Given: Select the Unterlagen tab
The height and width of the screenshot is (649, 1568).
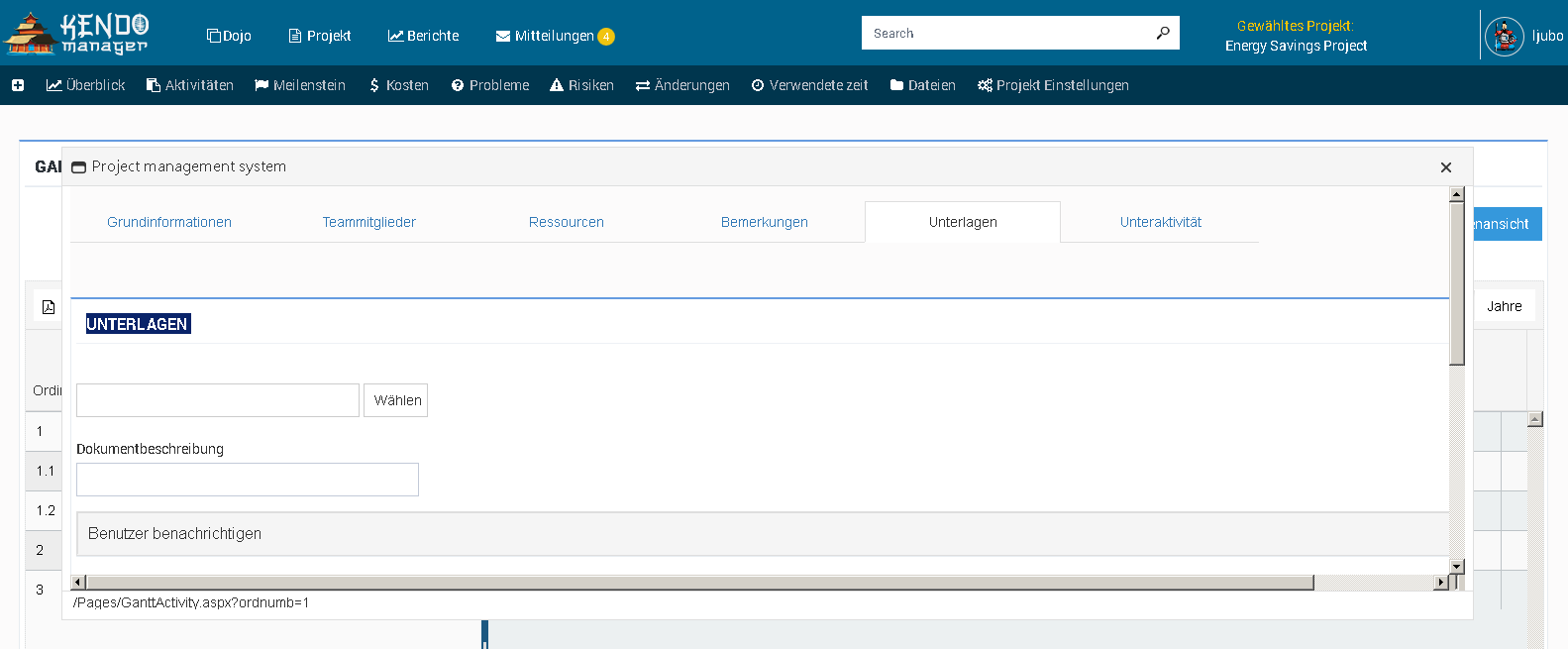Looking at the screenshot, I should pyautogui.click(x=963, y=222).
